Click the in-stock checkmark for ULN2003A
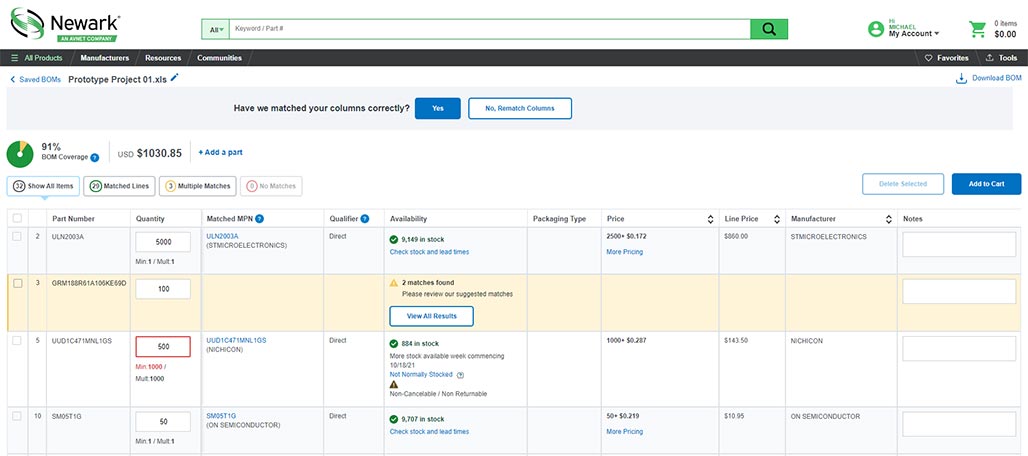 pos(393,240)
